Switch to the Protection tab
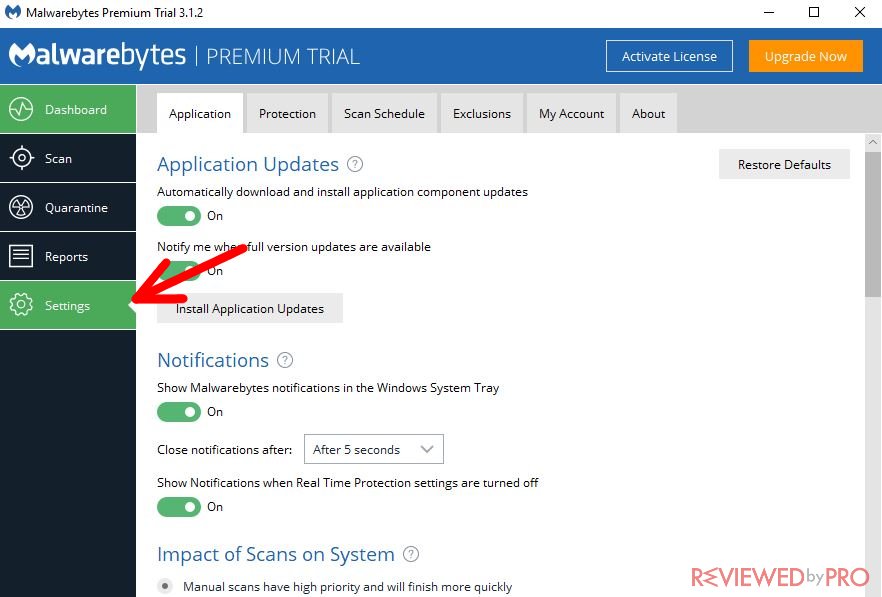 tap(287, 113)
